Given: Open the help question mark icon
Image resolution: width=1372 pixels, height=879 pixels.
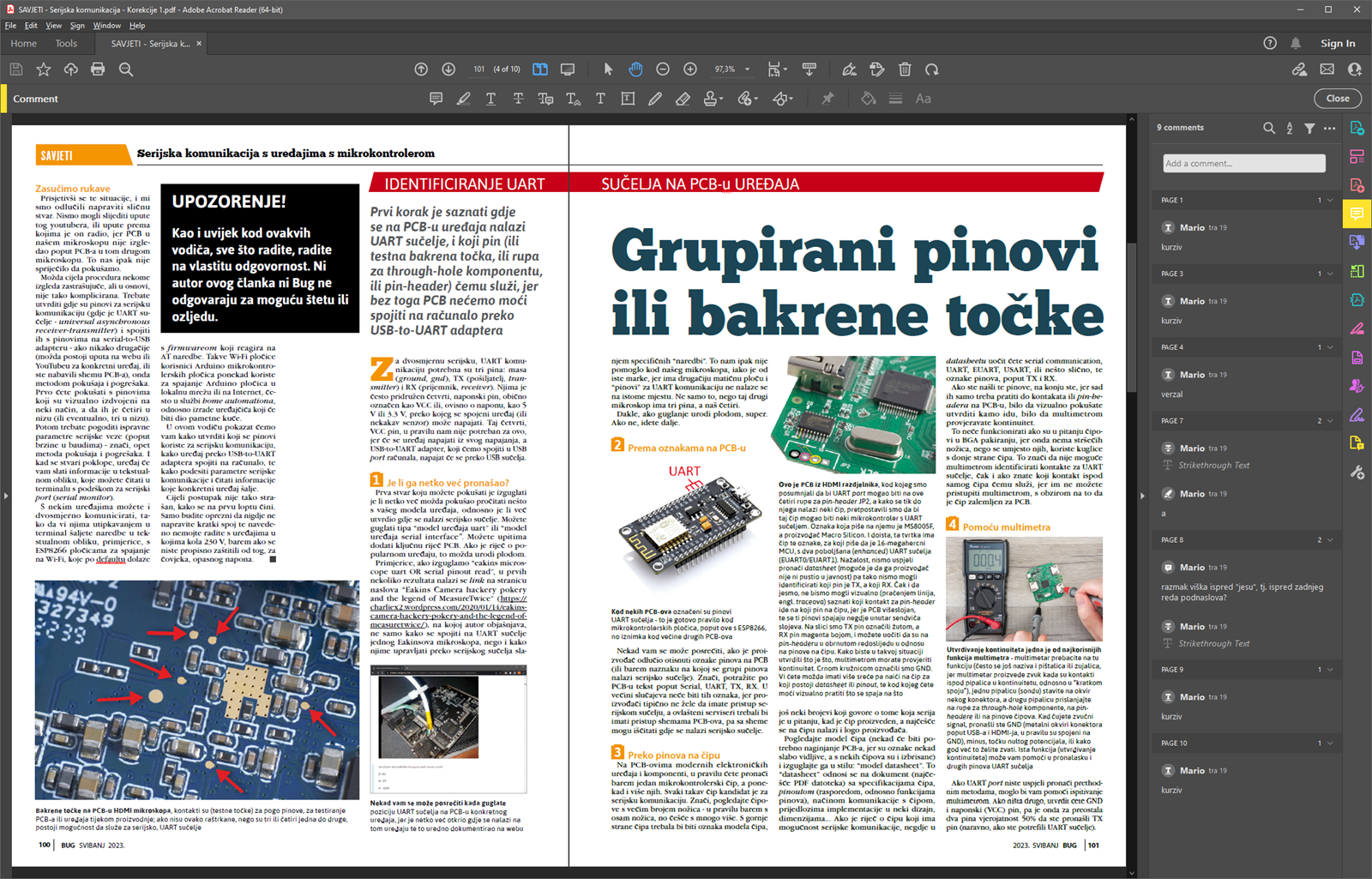Looking at the screenshot, I should tap(1270, 43).
